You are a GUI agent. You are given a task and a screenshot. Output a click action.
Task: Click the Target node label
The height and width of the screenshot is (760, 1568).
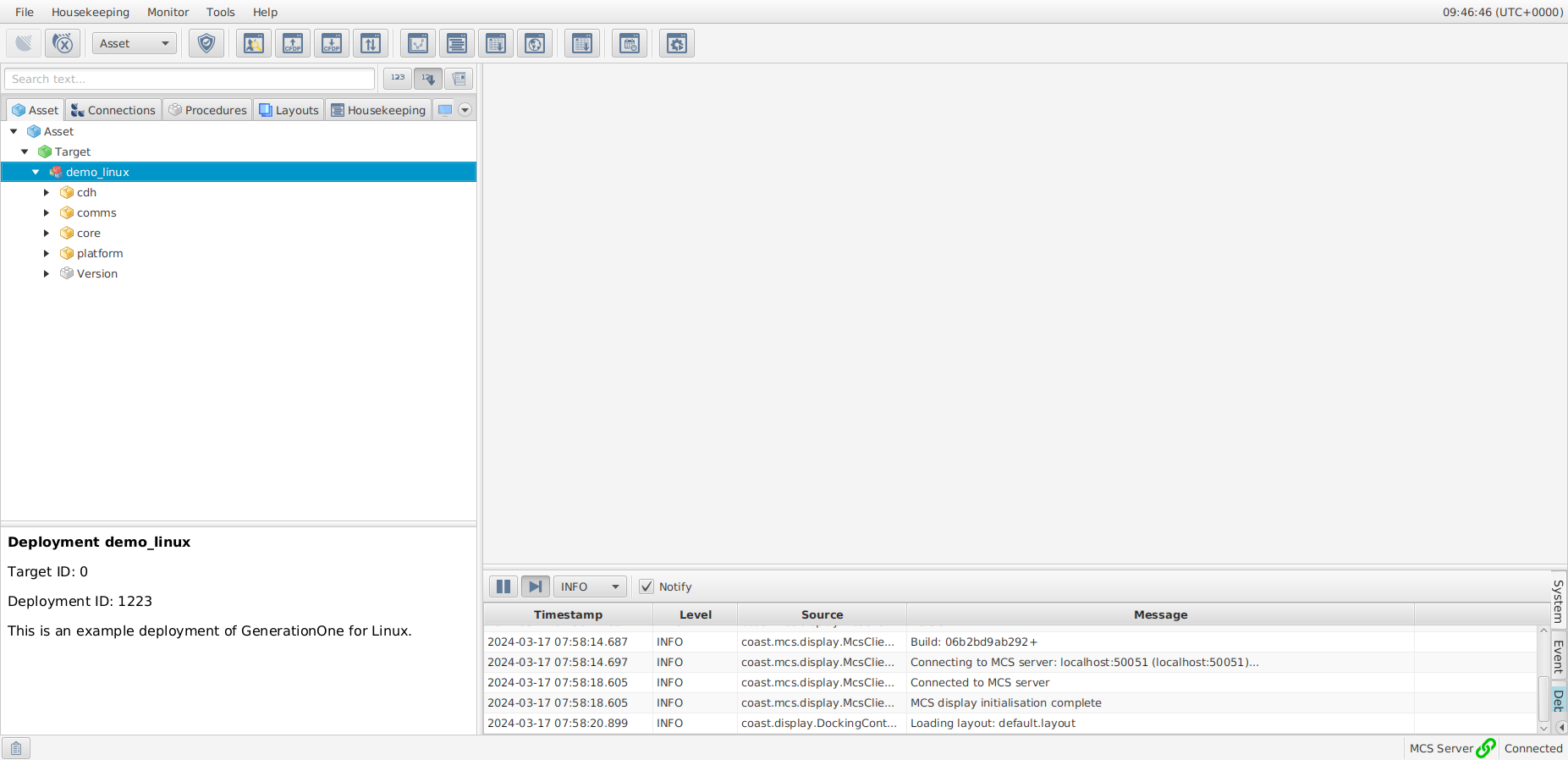pyautogui.click(x=73, y=151)
